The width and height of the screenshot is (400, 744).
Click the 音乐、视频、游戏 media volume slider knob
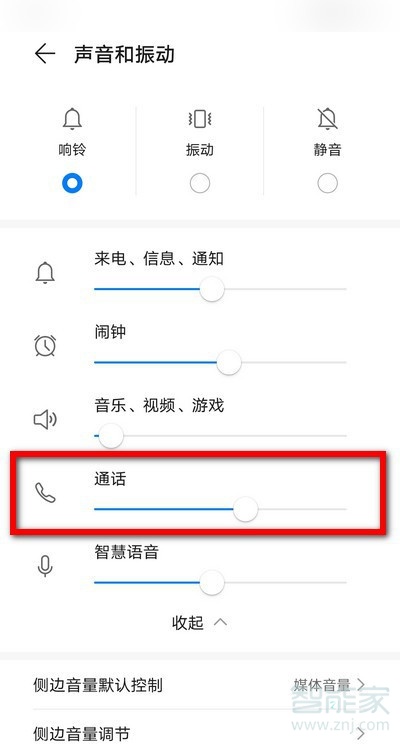[111, 436]
